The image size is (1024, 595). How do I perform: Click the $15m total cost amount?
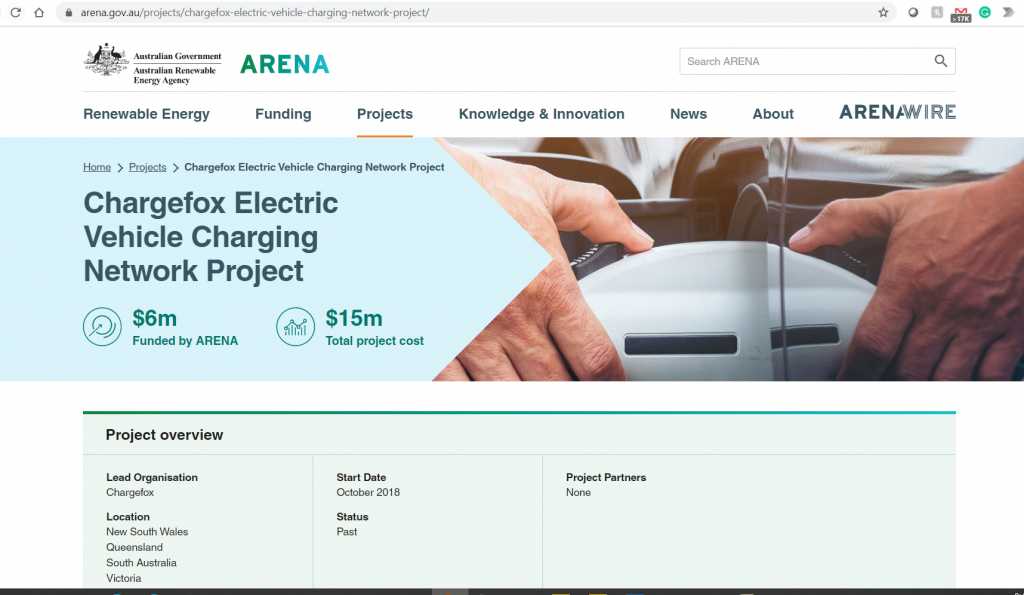[x=354, y=318]
